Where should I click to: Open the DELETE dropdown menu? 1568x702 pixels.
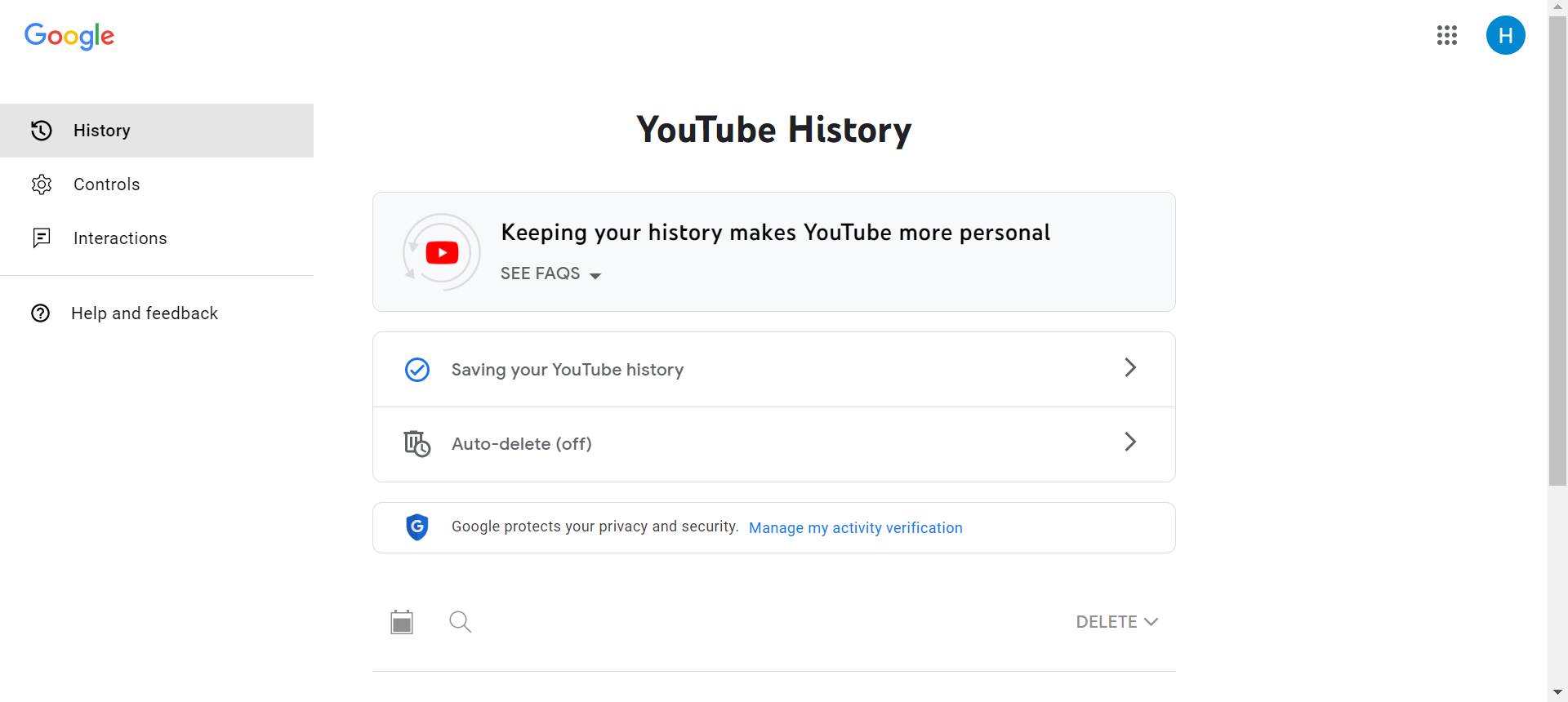[1117, 622]
